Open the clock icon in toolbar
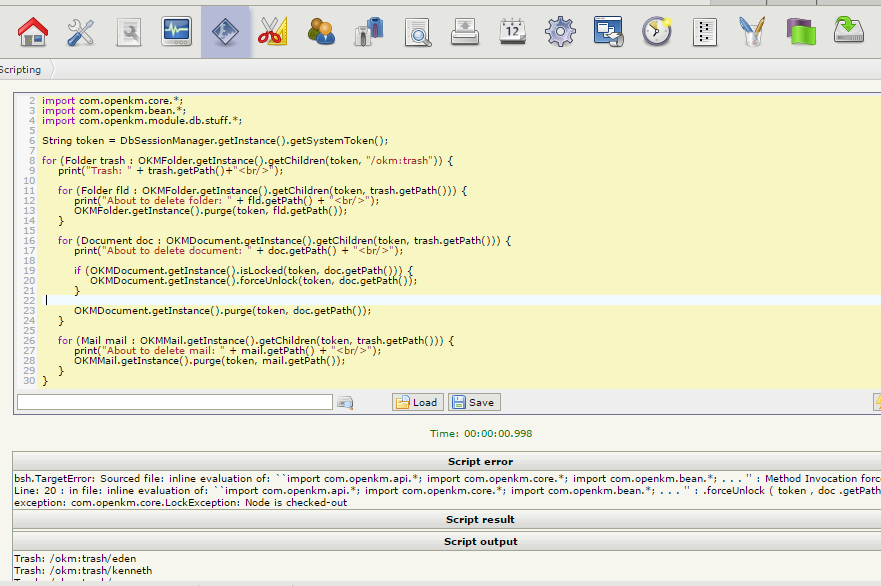The image size is (881, 586). [x=656, y=31]
